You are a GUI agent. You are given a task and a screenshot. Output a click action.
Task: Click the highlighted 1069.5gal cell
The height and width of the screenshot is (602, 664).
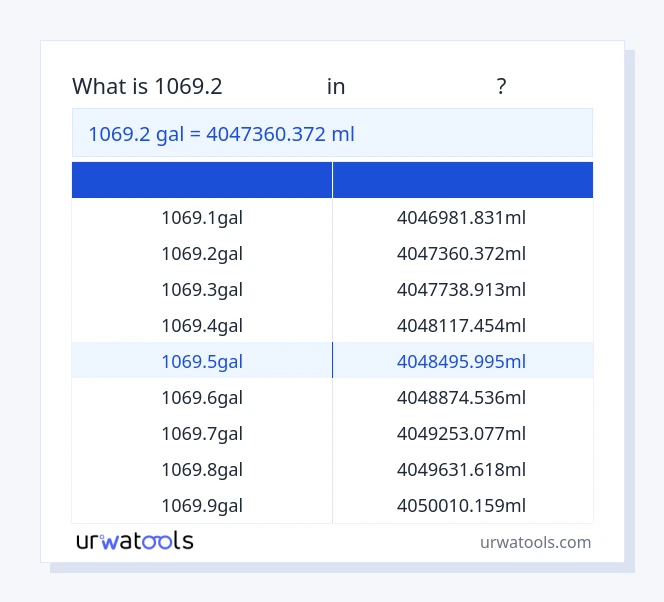(202, 361)
